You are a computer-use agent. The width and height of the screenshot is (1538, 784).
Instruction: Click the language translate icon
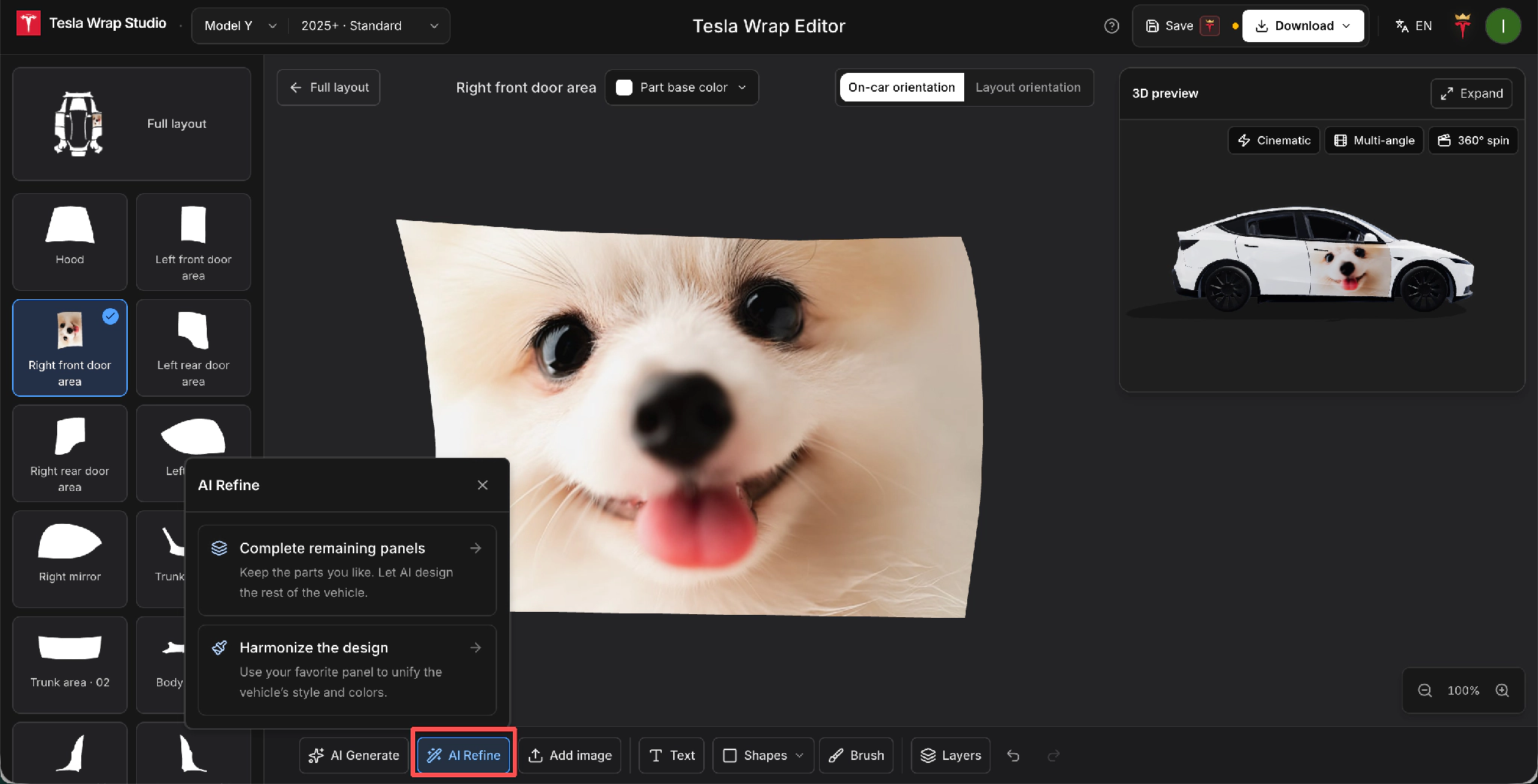(x=1402, y=26)
